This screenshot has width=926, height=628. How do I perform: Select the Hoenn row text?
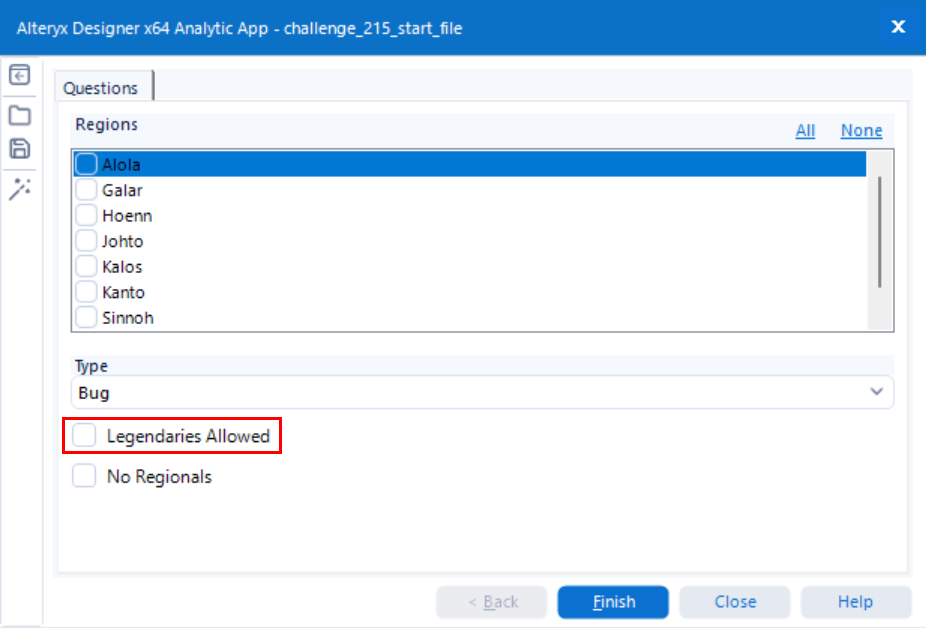coord(127,216)
